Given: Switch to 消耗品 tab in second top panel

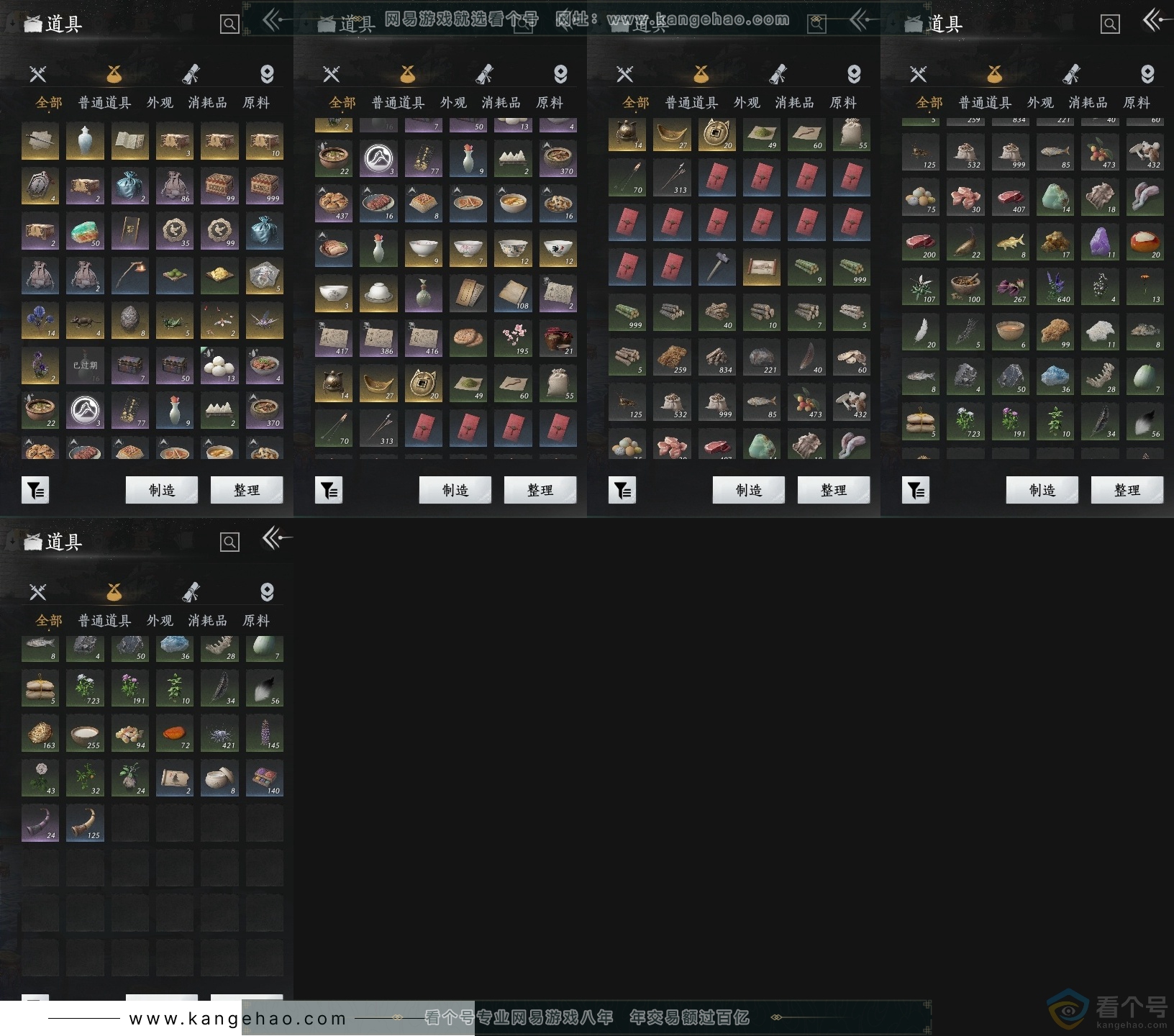Looking at the screenshot, I should [x=501, y=103].
